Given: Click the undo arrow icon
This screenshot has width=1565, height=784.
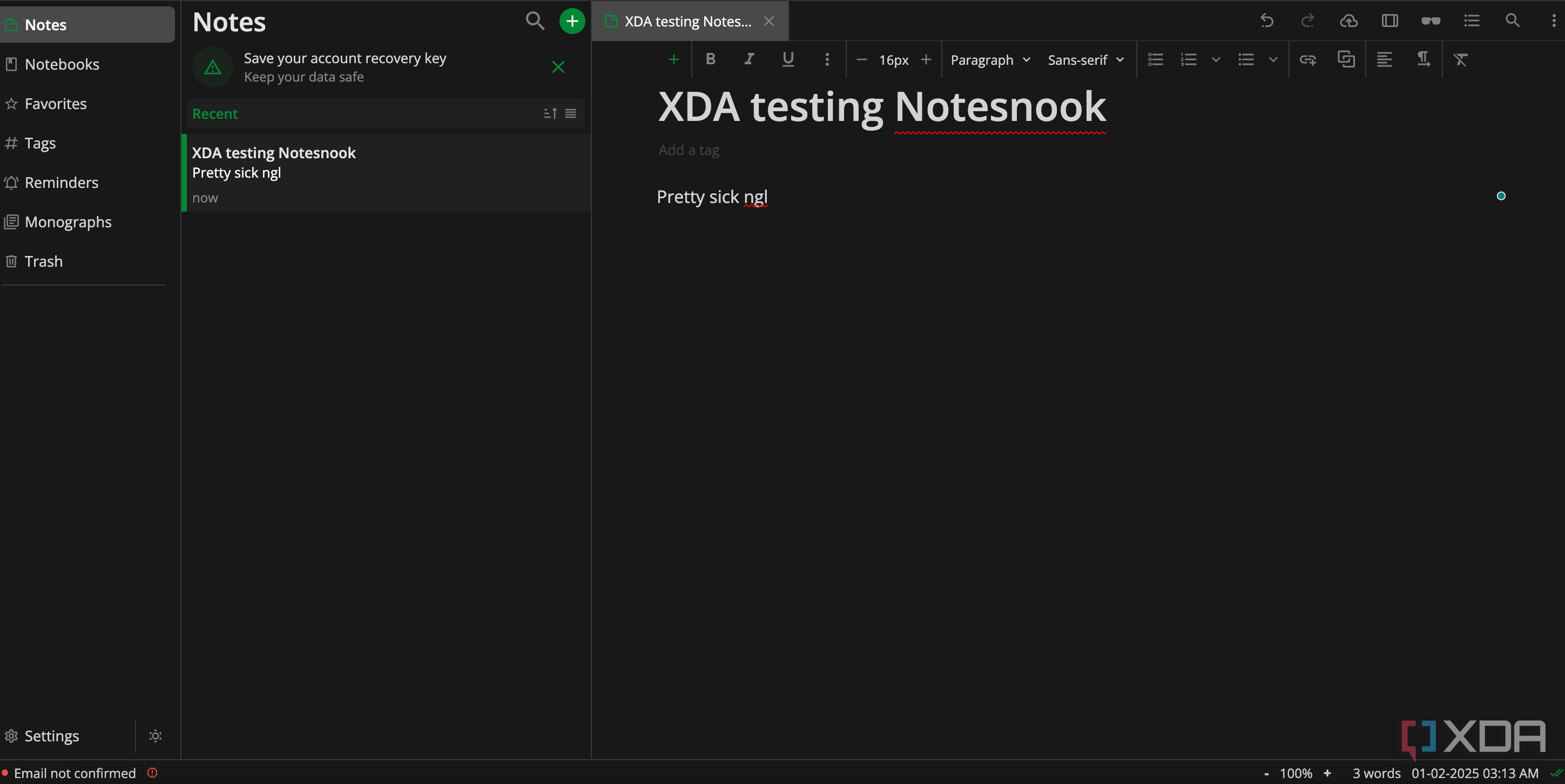Looking at the screenshot, I should pos(1267,21).
